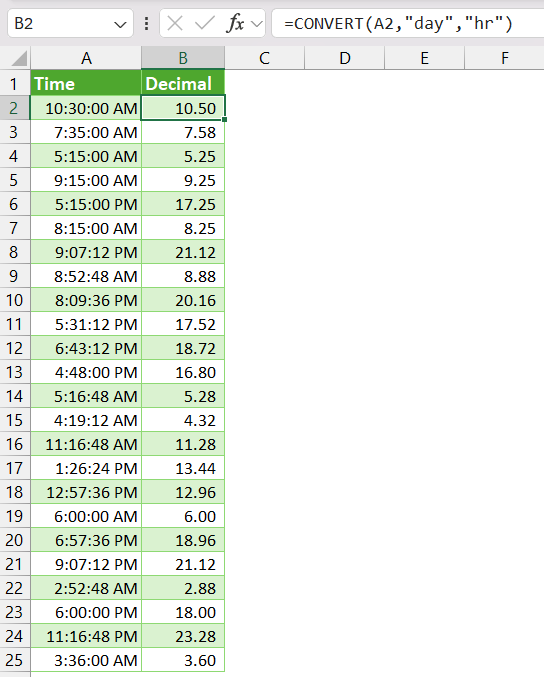Screen dimensions: 544x677
Task: Click the fill handle on cell B2
Action: click(x=225, y=119)
